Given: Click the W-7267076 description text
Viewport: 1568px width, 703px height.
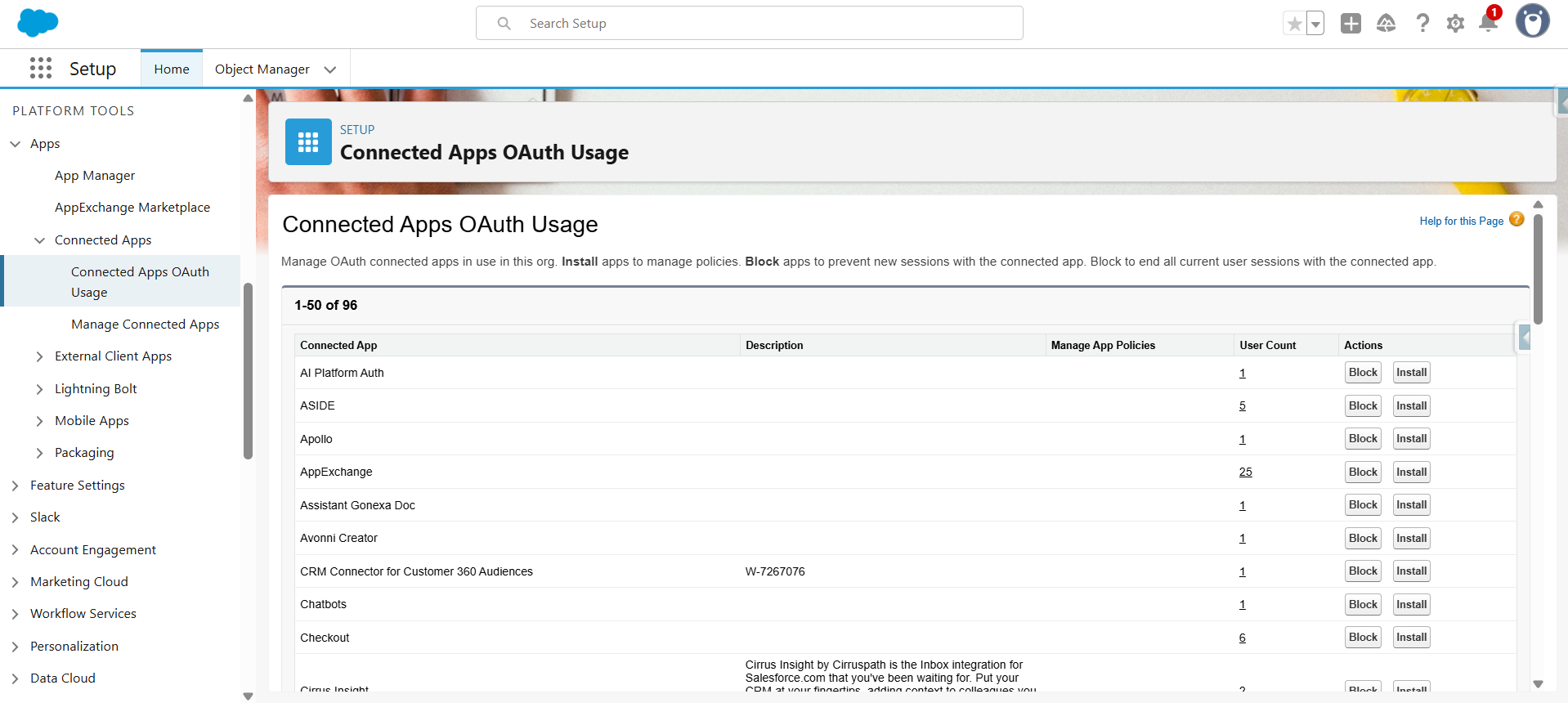Looking at the screenshot, I should 775,571.
